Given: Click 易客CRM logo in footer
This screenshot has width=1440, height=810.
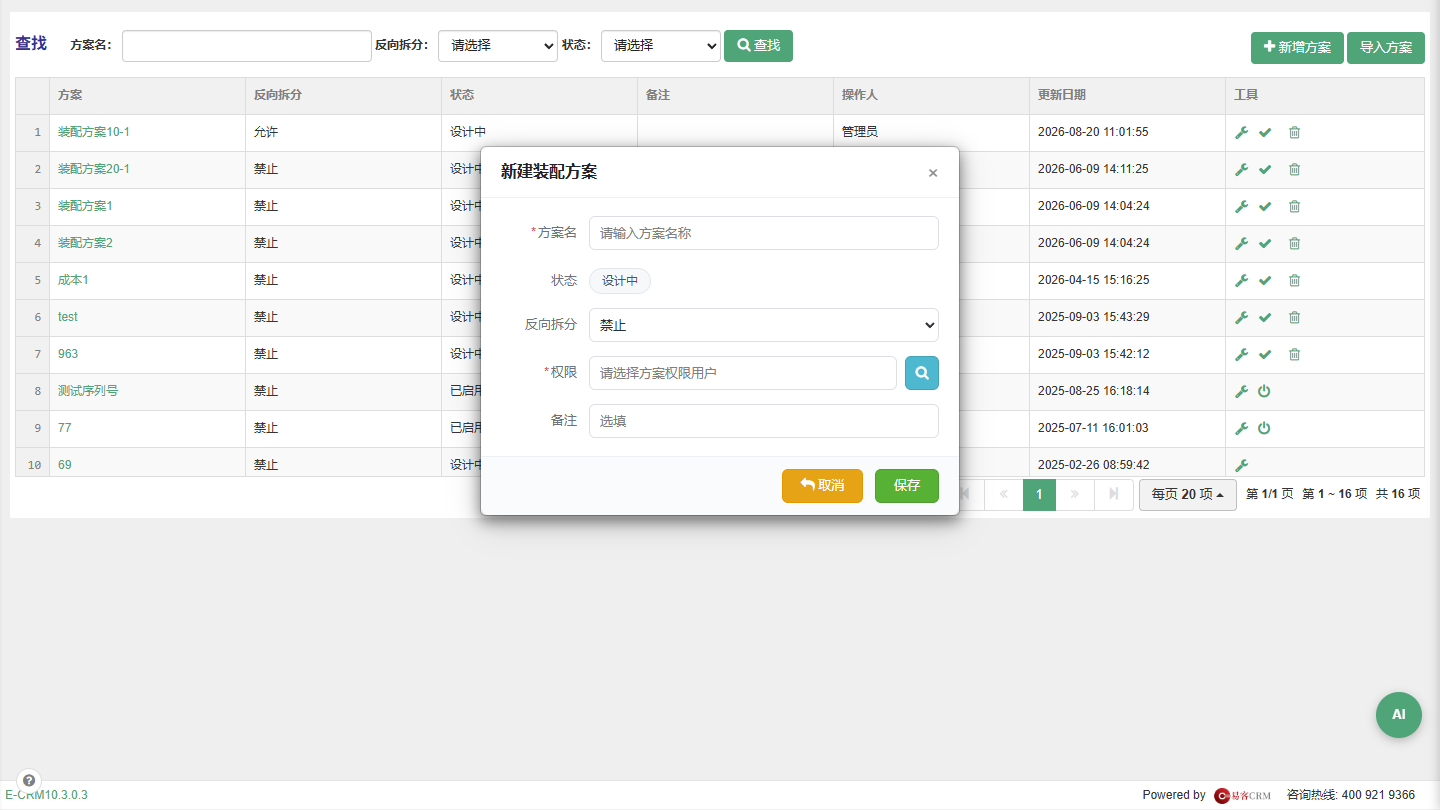Looking at the screenshot, I should 1243,795.
